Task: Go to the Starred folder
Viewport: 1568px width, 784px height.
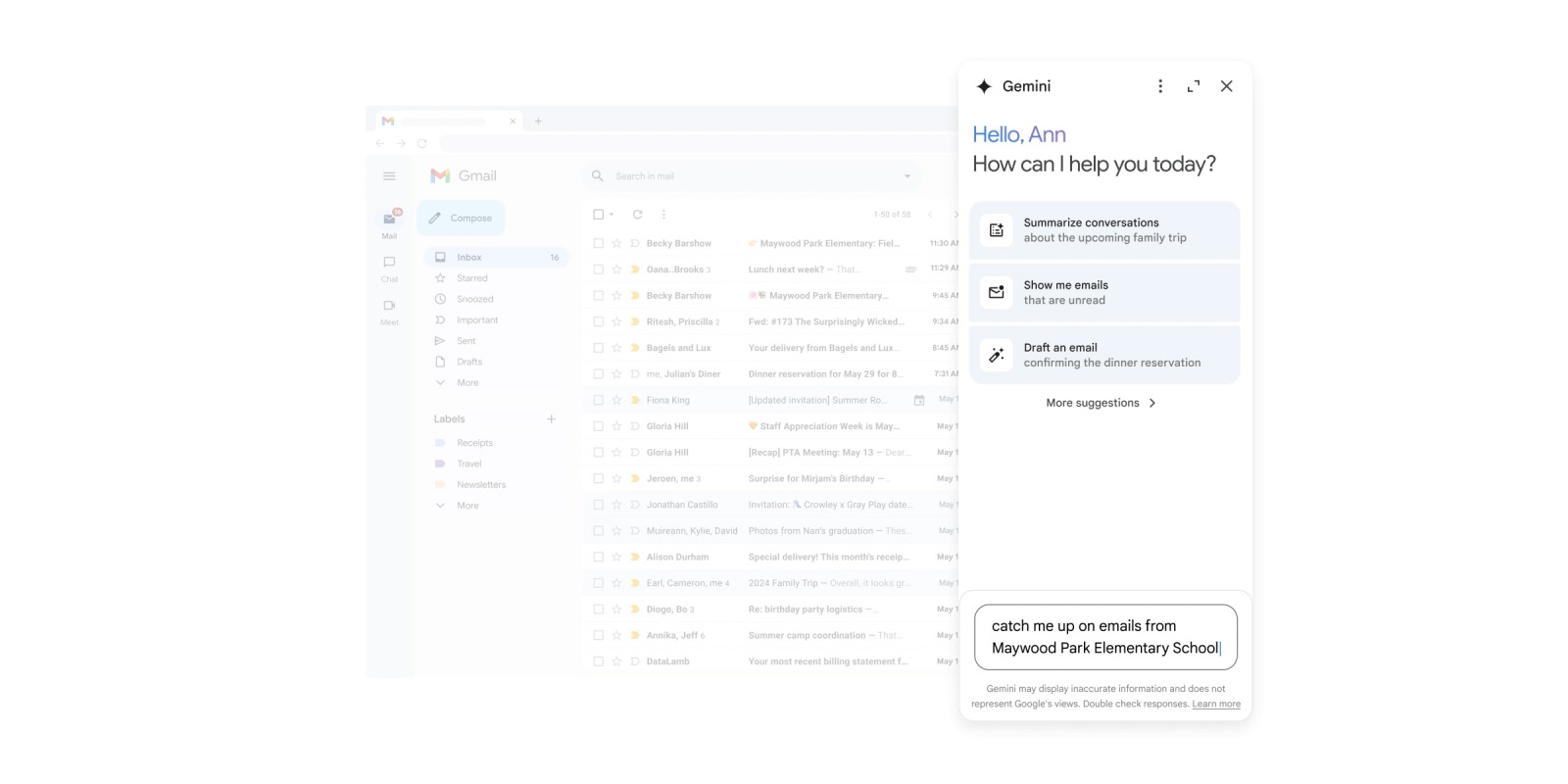Action: coord(471,278)
